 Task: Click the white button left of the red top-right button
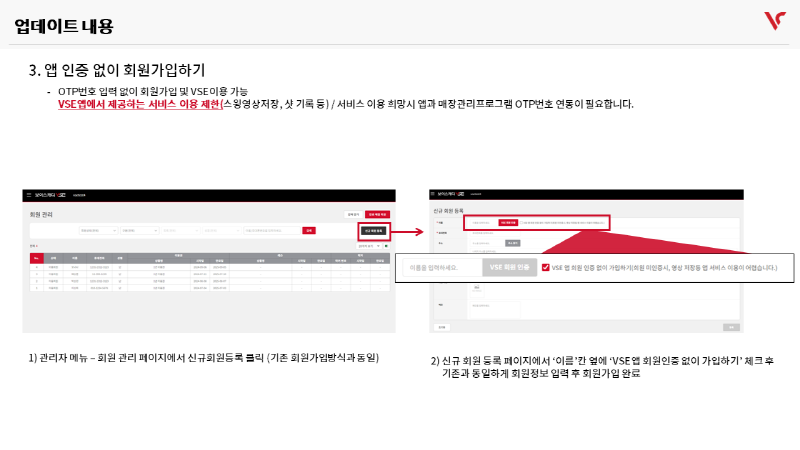[x=353, y=214]
